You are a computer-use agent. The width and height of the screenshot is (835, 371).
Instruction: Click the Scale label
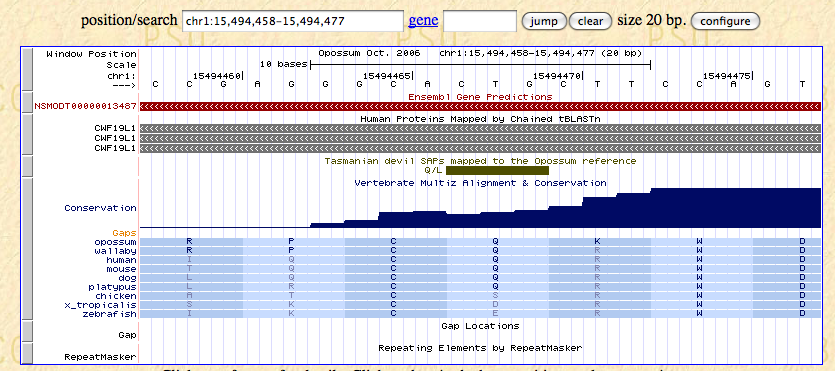(121, 65)
